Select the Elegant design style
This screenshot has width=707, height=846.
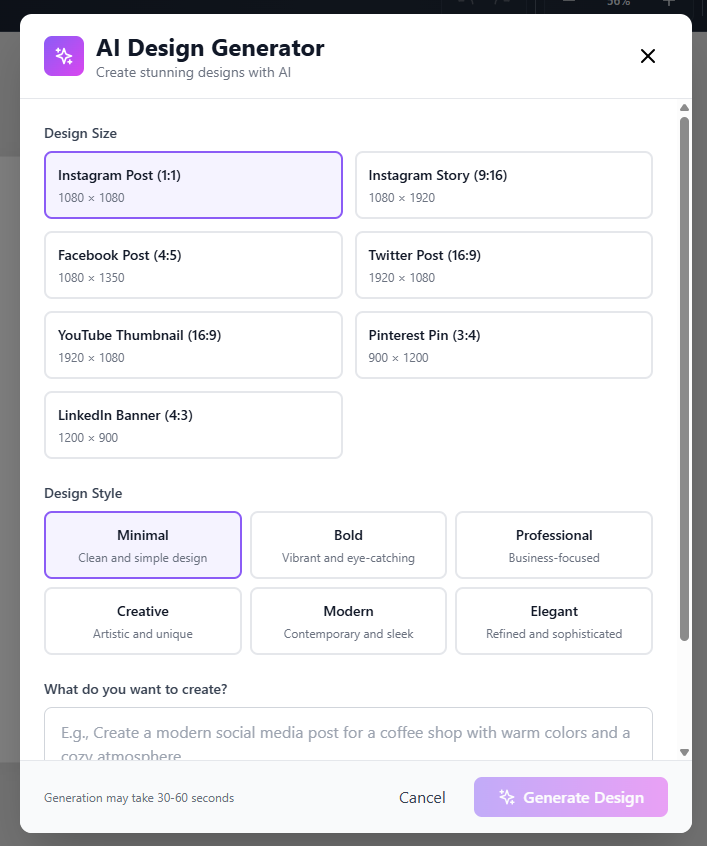tap(554, 621)
